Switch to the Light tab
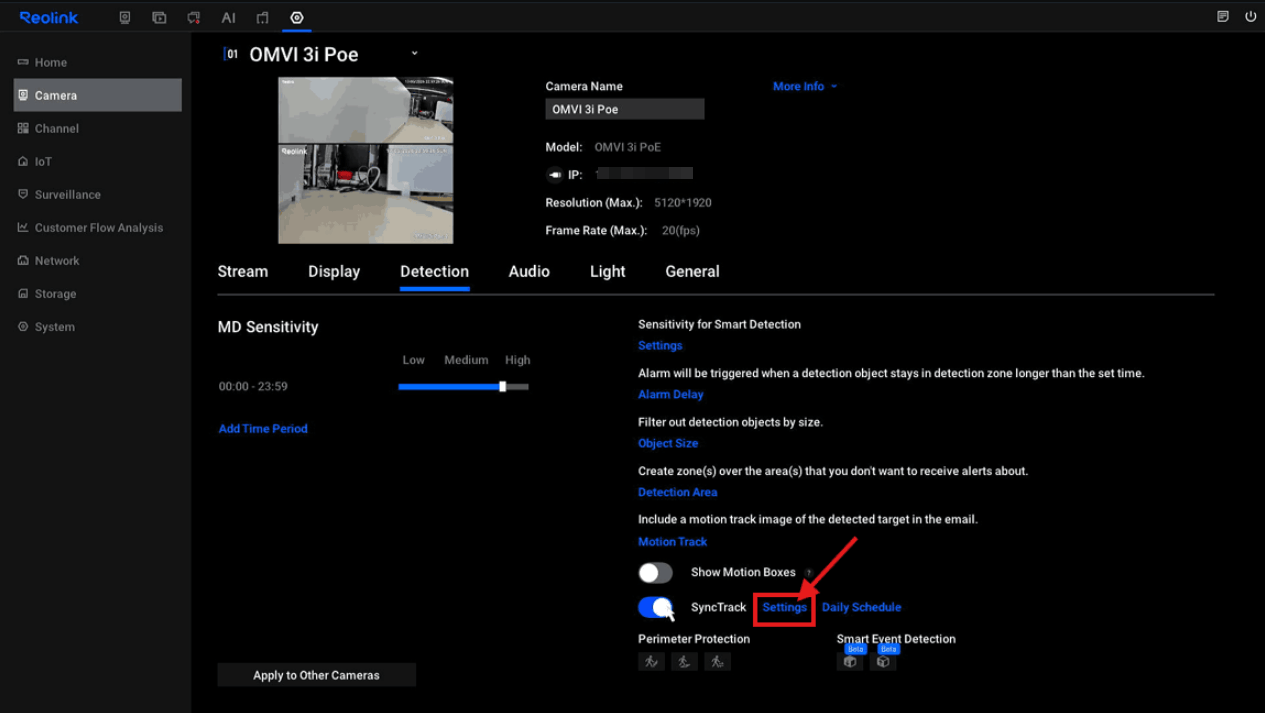Viewport: 1265px width, 713px height. coord(608,271)
